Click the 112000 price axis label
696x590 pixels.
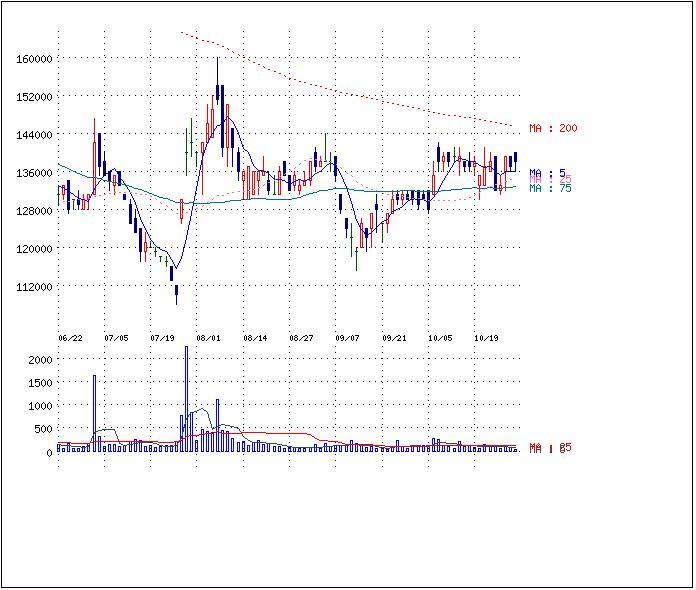click(x=34, y=287)
